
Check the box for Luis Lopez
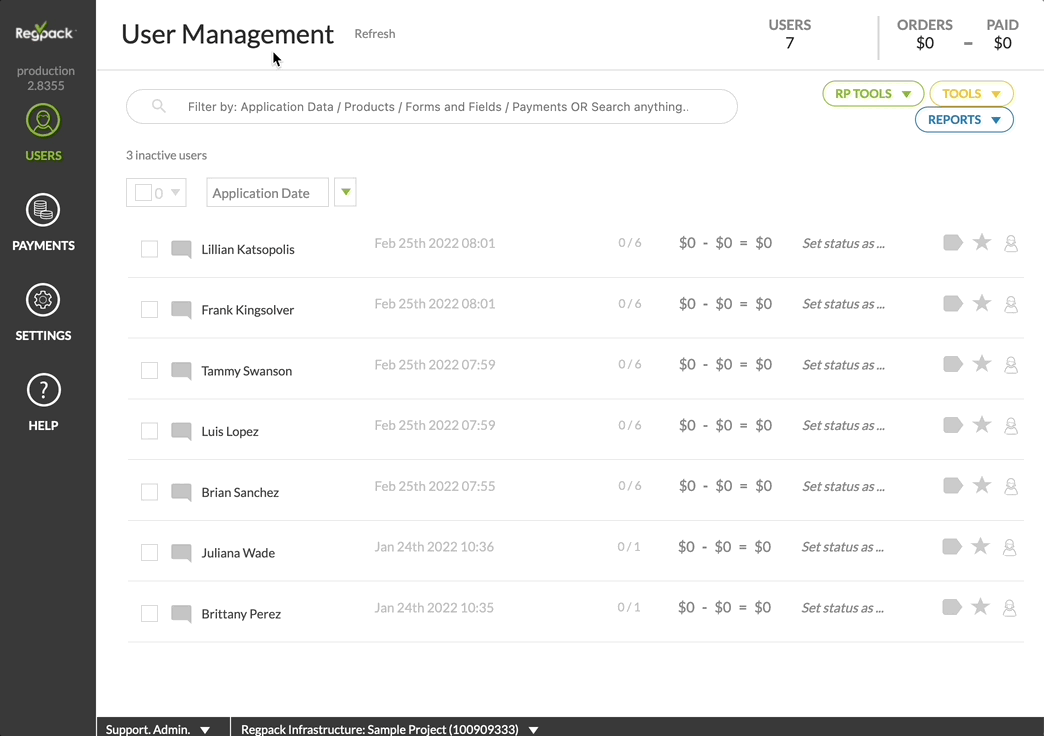[149, 431]
